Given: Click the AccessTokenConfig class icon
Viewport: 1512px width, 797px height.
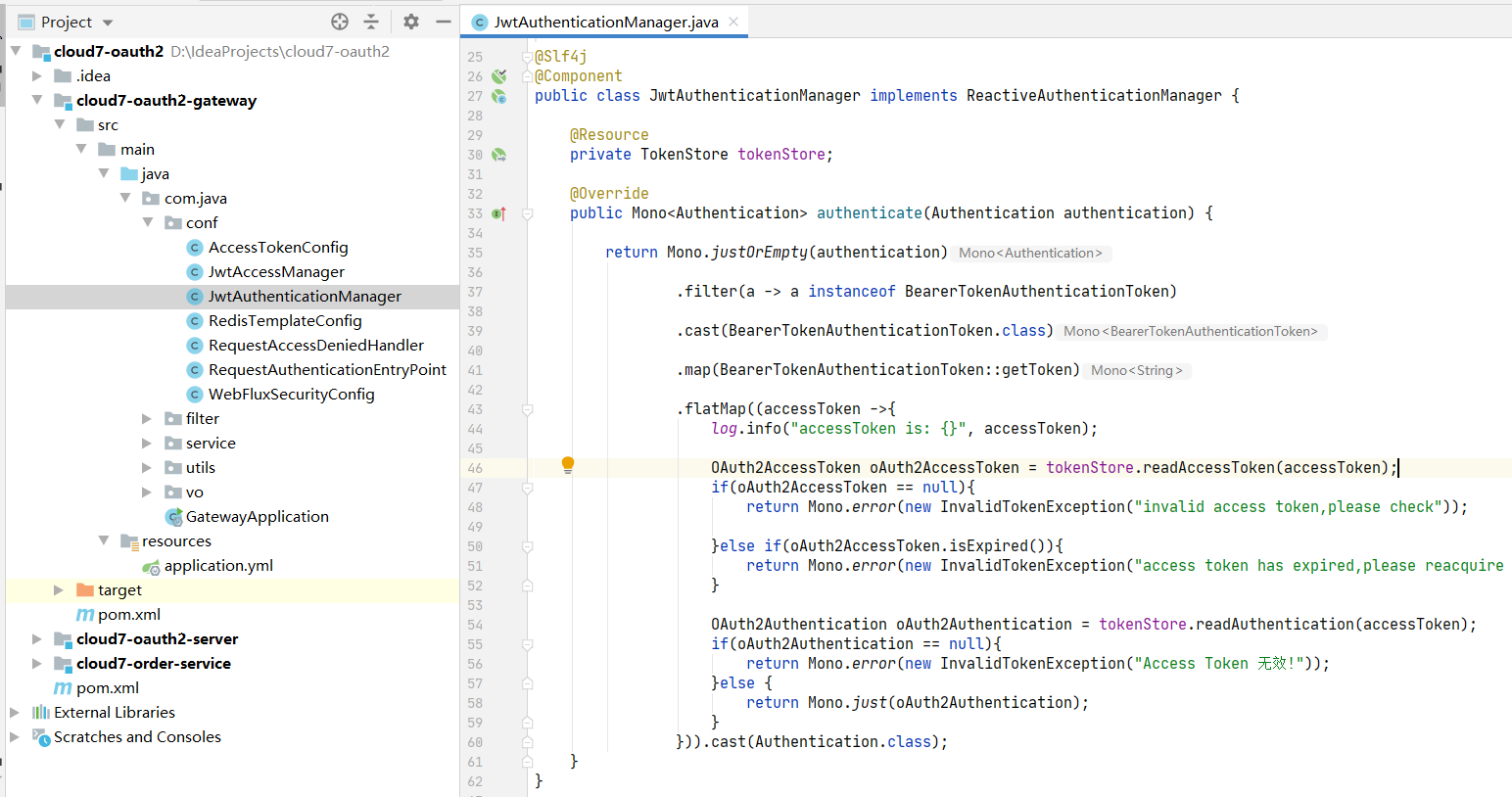Looking at the screenshot, I should (194, 248).
